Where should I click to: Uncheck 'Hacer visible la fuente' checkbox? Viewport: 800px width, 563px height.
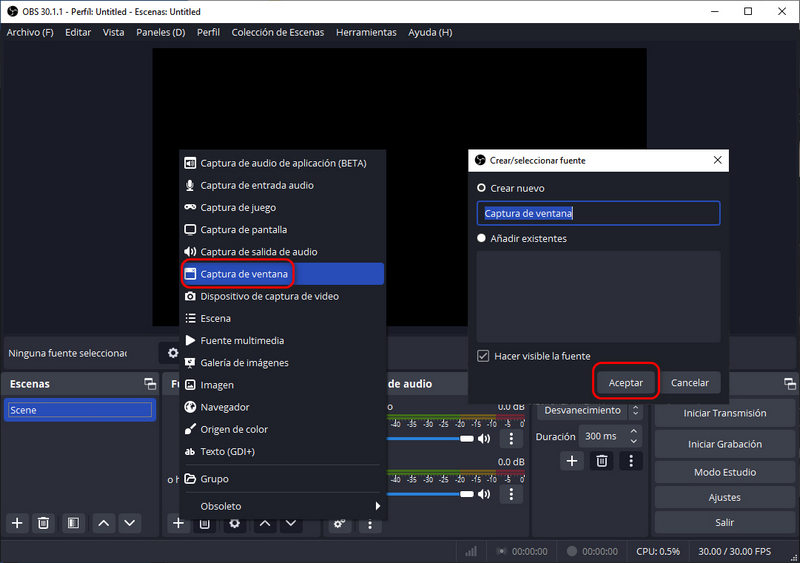[x=483, y=356]
